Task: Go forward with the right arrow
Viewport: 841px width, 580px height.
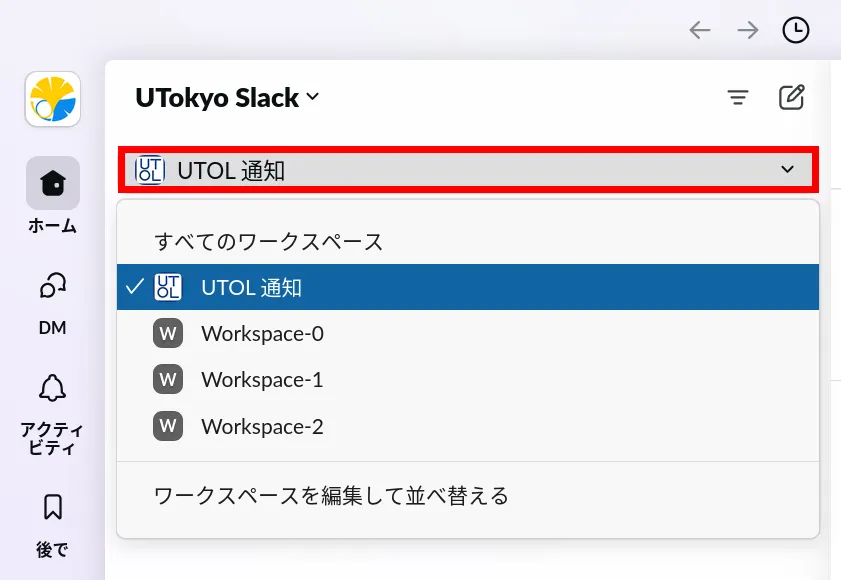Action: (x=748, y=30)
